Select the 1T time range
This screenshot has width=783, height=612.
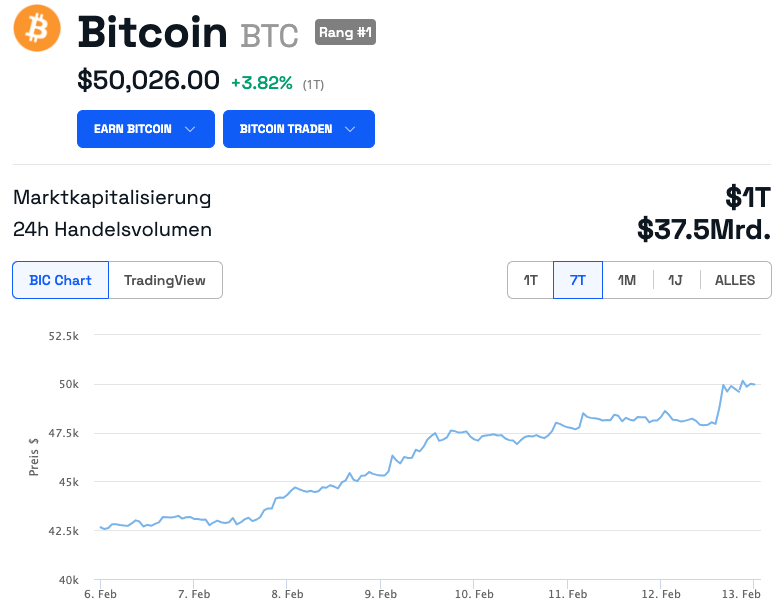coord(531,280)
